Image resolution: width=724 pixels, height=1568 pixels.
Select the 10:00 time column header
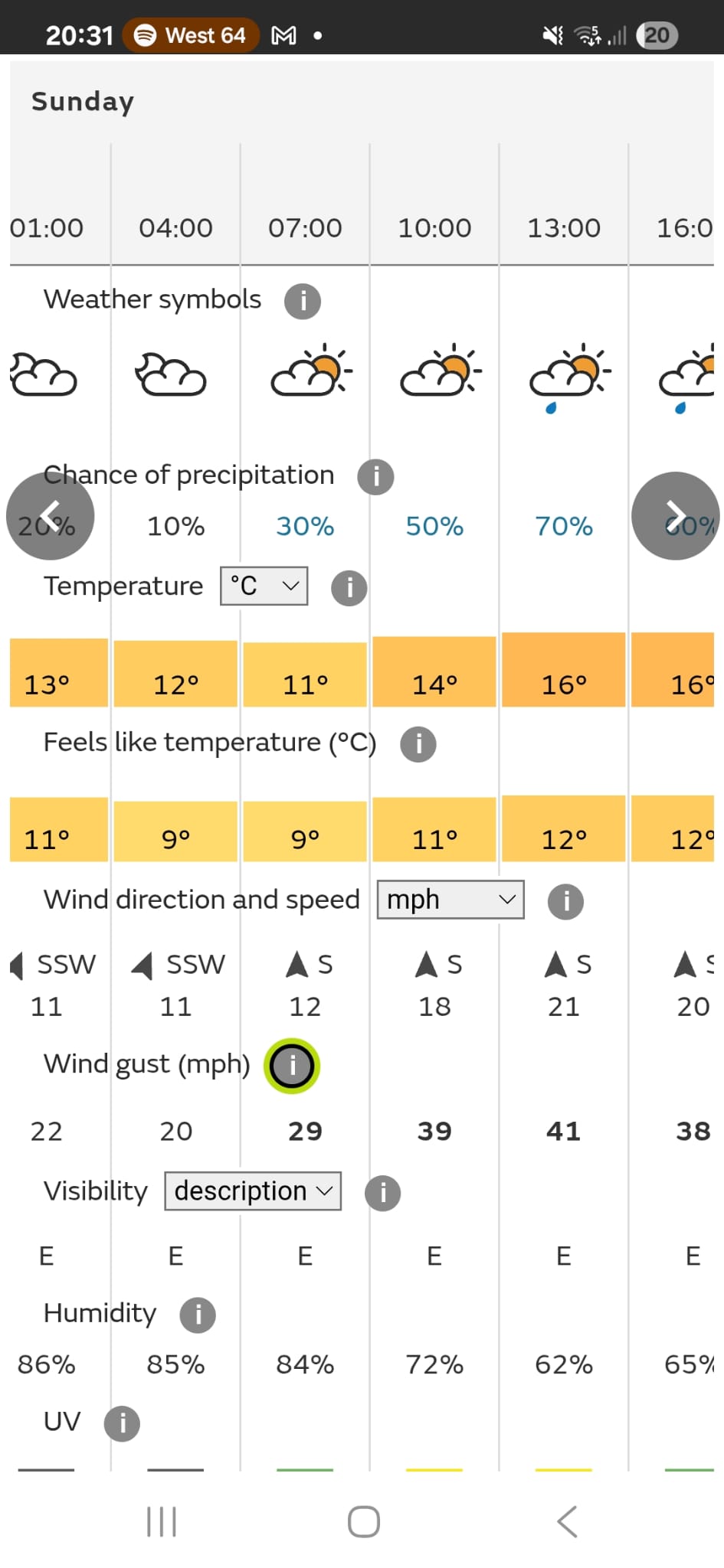[434, 228]
